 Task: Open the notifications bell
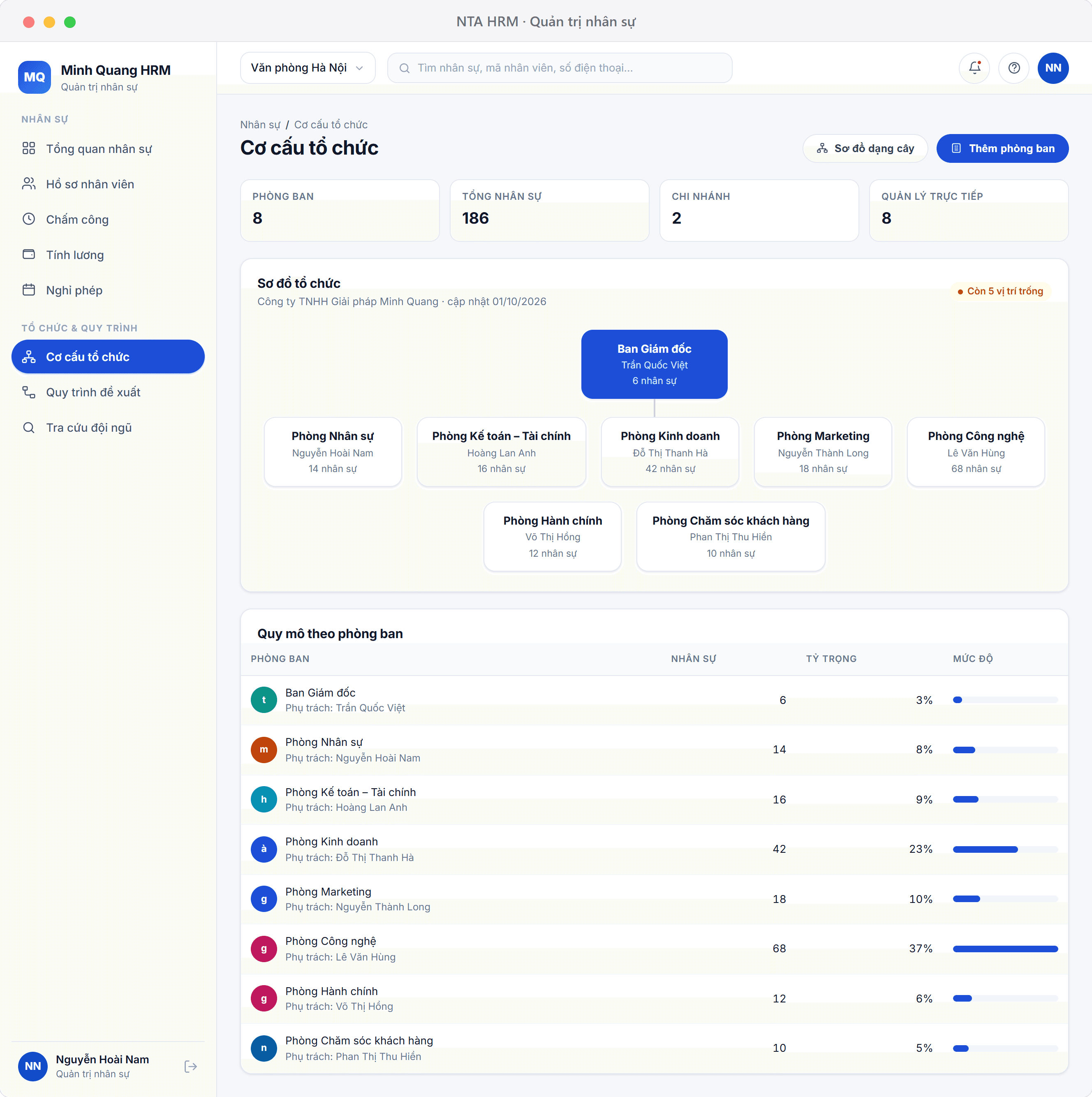pyautogui.click(x=974, y=68)
